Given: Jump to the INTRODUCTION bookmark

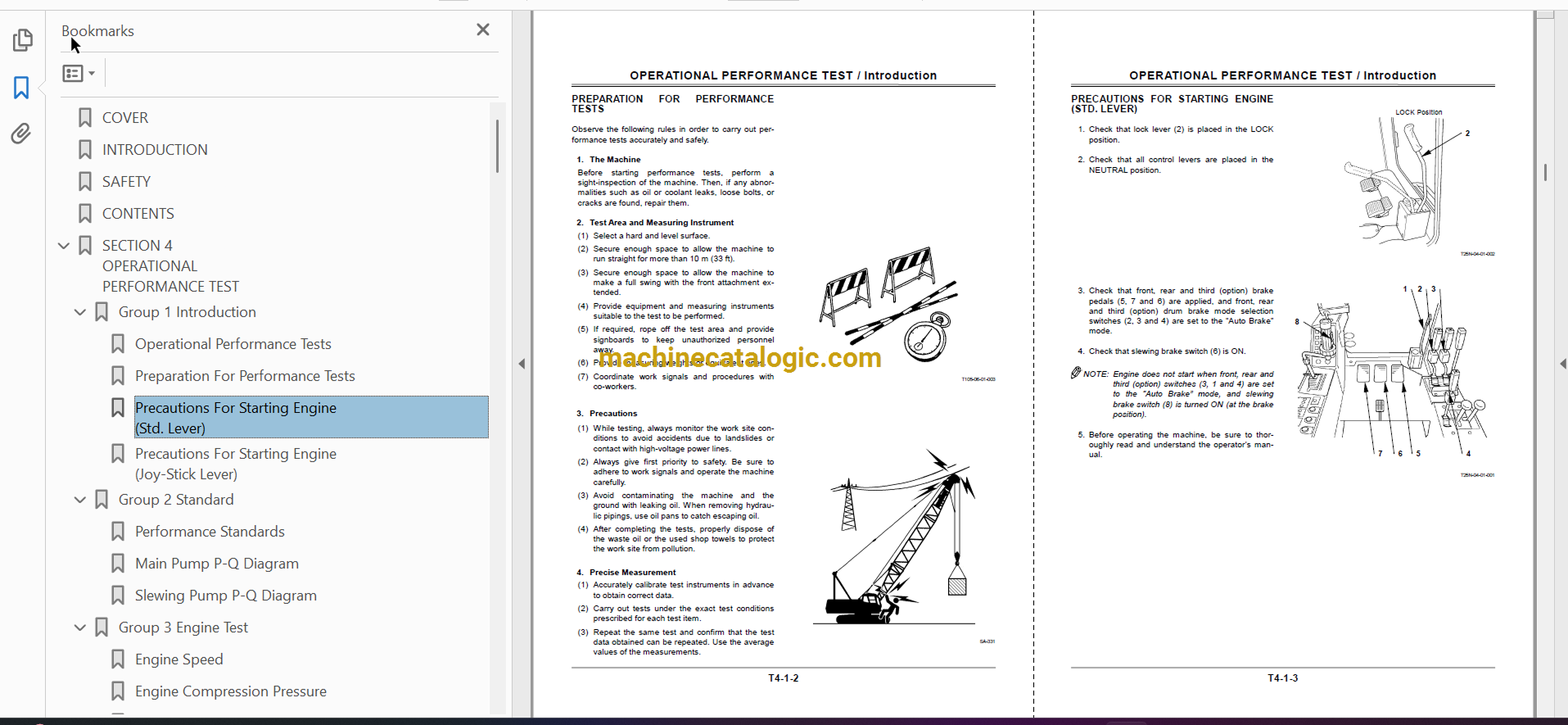Looking at the screenshot, I should tap(155, 150).
